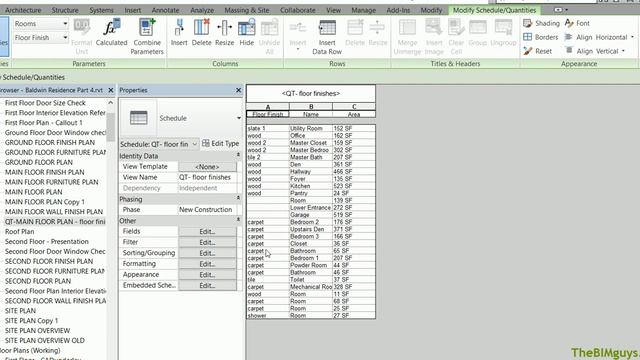640x360 pixels.
Task: Click Edit button for Embedded Schedule
Action: pos(207,285)
